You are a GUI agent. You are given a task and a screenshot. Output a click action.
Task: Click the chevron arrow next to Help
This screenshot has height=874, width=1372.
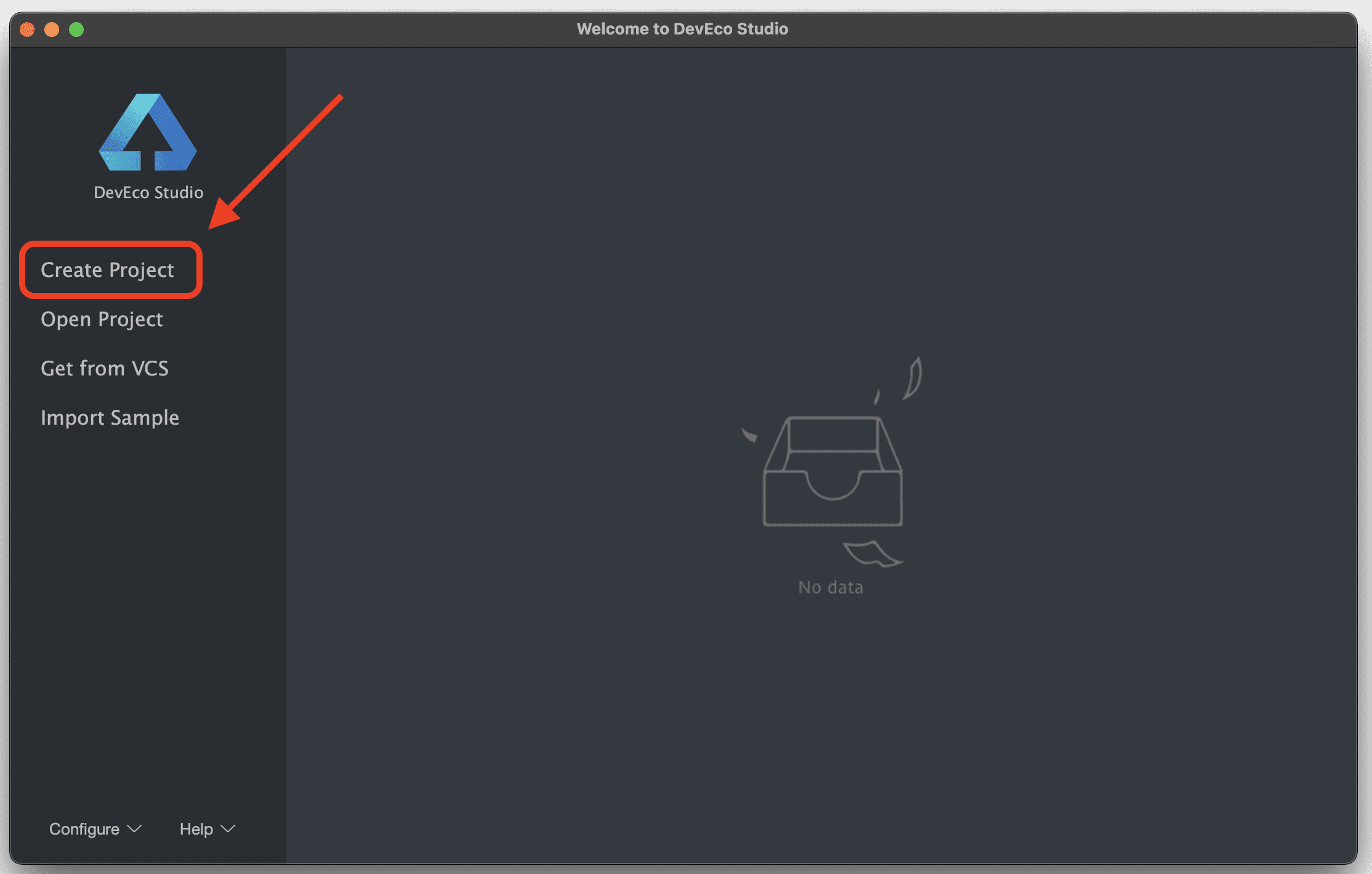[228, 829]
